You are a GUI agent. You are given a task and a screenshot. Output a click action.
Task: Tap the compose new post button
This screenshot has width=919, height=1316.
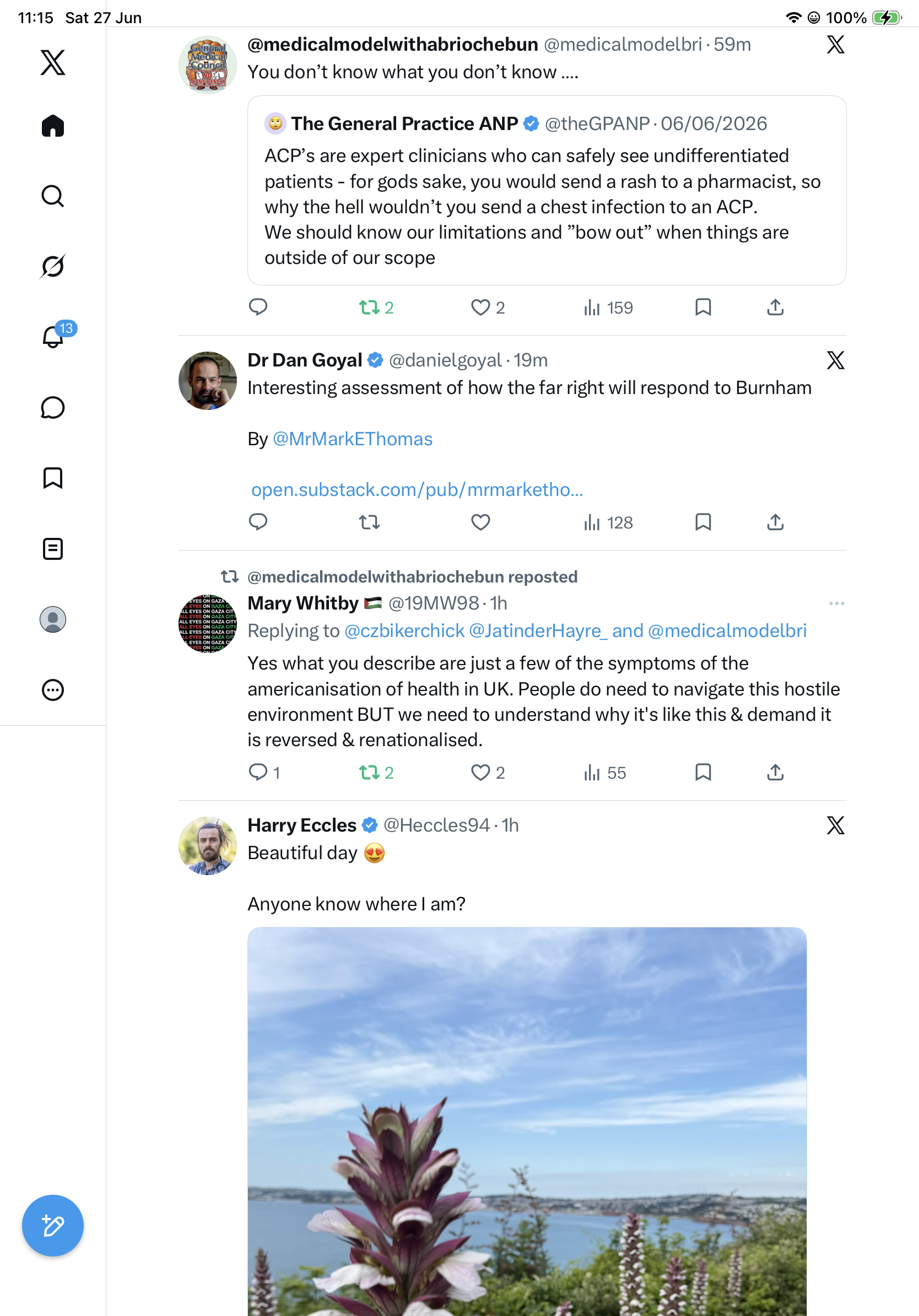(x=53, y=1226)
